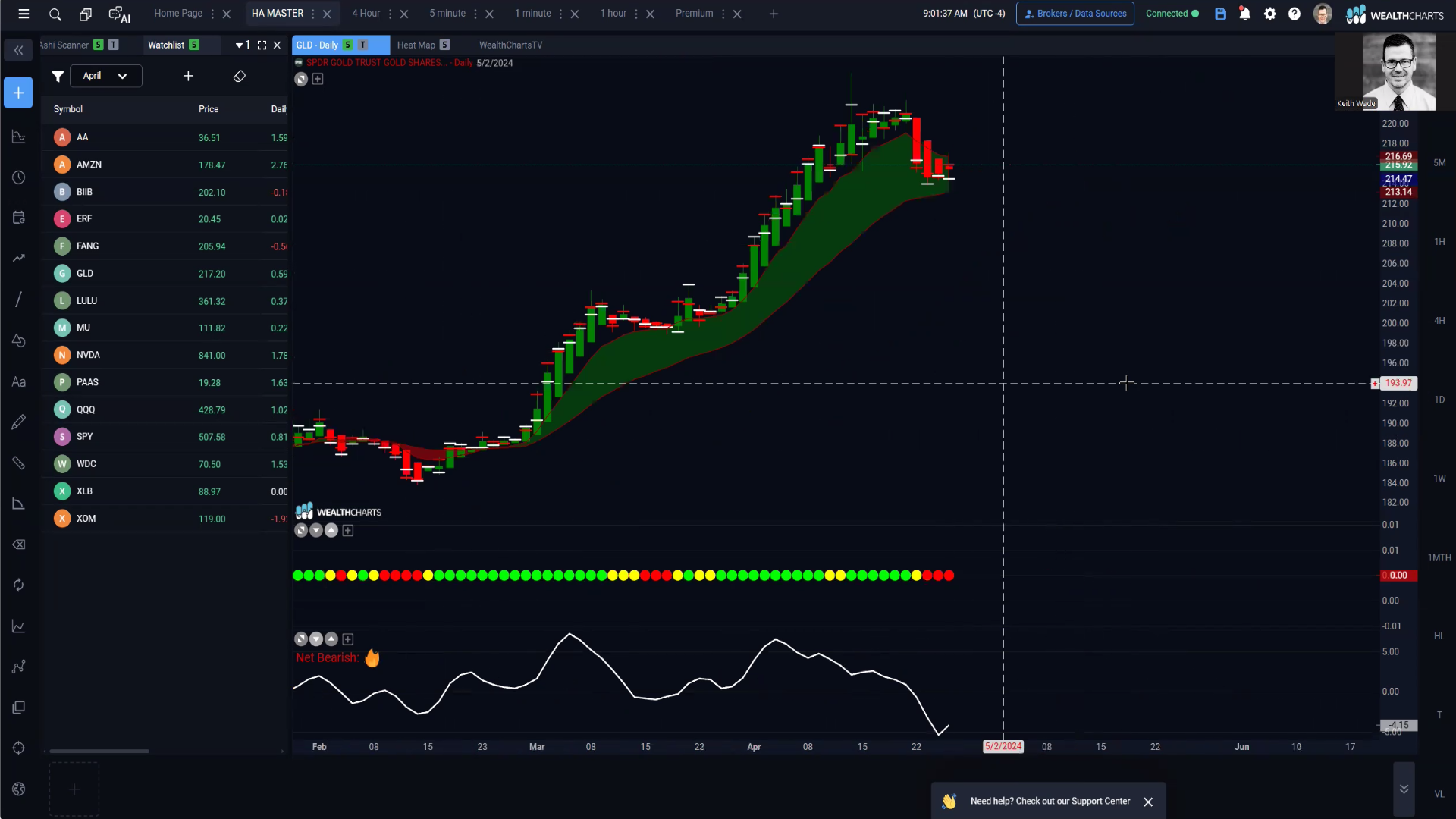Image resolution: width=1456 pixels, height=819 pixels.
Task: Switch to the Premium tab
Action: [694, 14]
